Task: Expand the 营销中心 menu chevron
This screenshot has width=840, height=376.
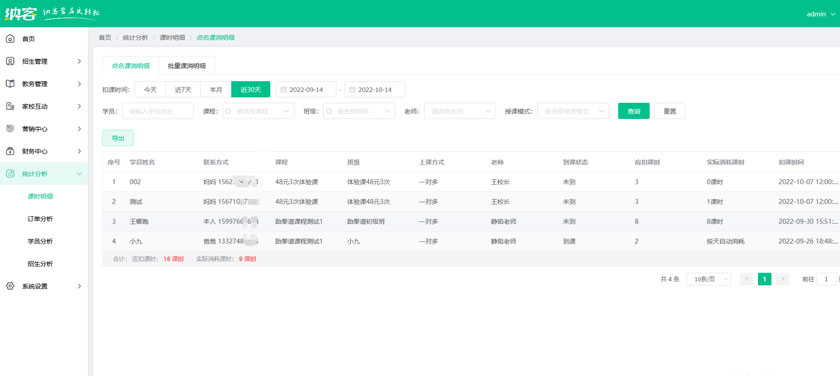Action: 79,129
